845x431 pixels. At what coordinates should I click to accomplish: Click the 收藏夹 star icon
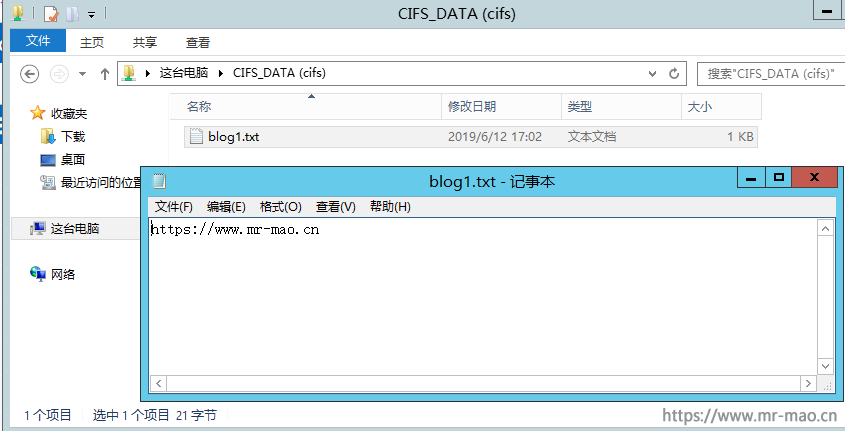[37, 113]
